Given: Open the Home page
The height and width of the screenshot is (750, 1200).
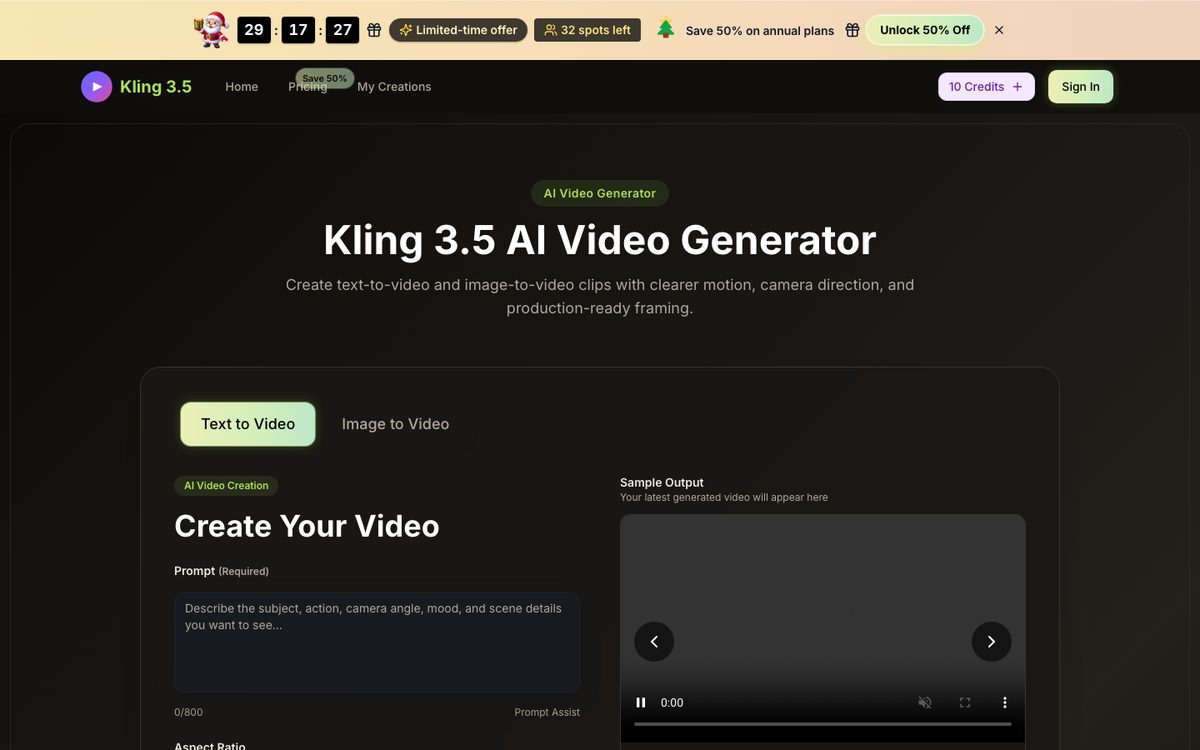Looking at the screenshot, I should [242, 87].
